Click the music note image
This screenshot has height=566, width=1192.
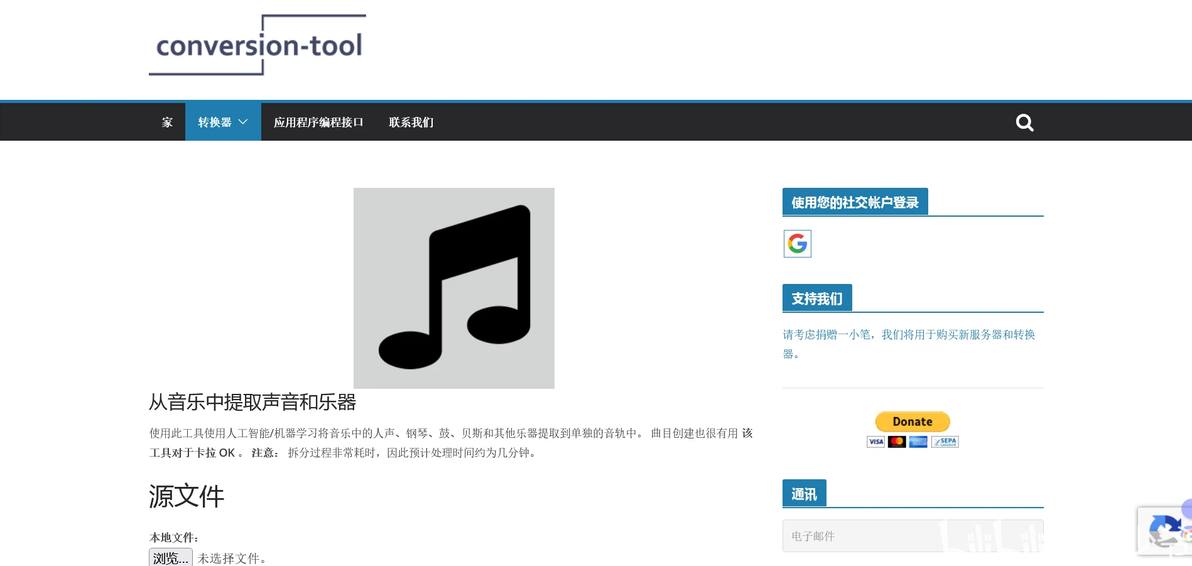tap(454, 288)
